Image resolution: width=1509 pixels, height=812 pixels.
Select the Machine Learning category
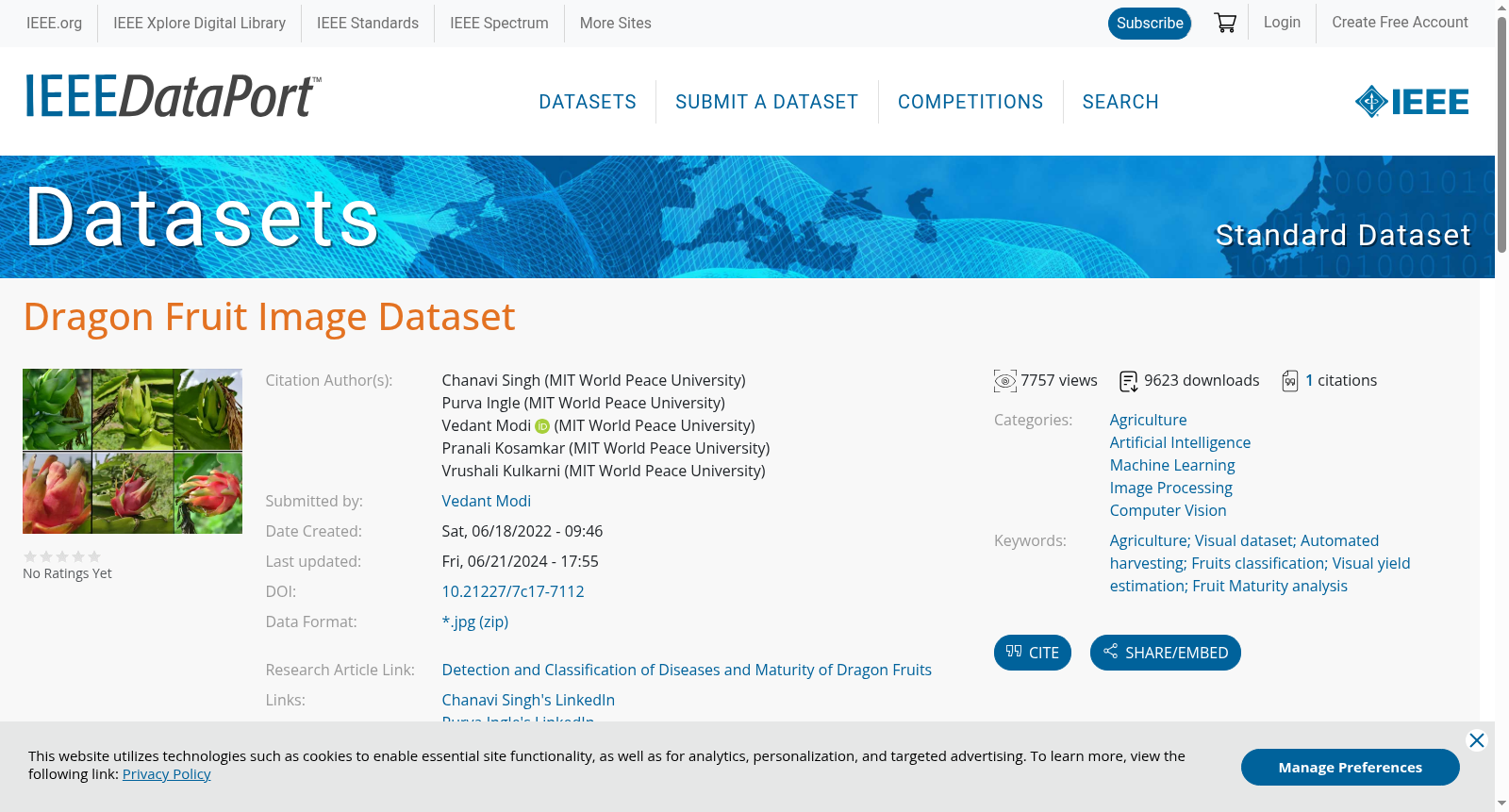pos(1172,466)
